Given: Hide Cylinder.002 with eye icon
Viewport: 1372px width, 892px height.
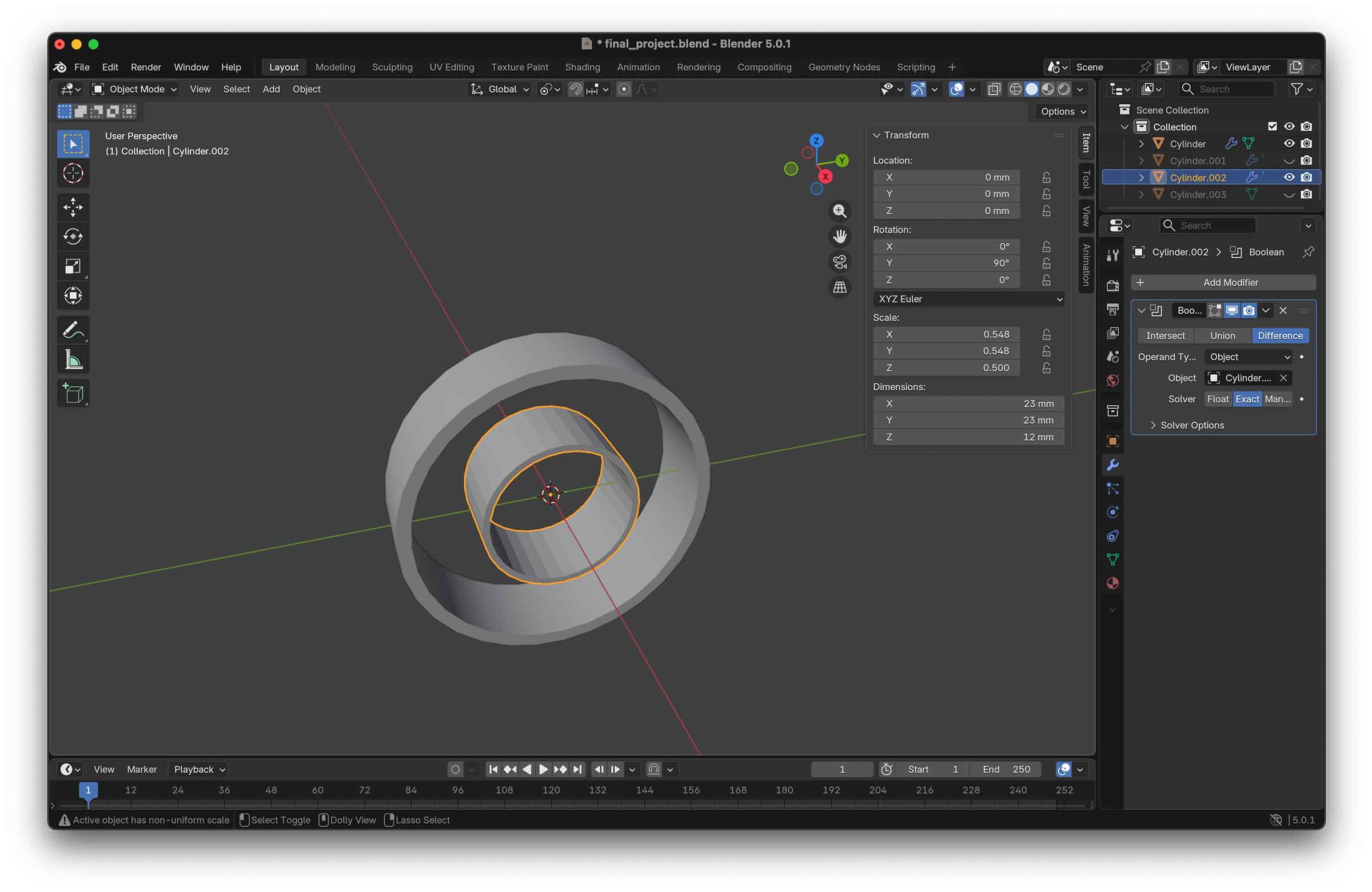Looking at the screenshot, I should (x=1289, y=178).
